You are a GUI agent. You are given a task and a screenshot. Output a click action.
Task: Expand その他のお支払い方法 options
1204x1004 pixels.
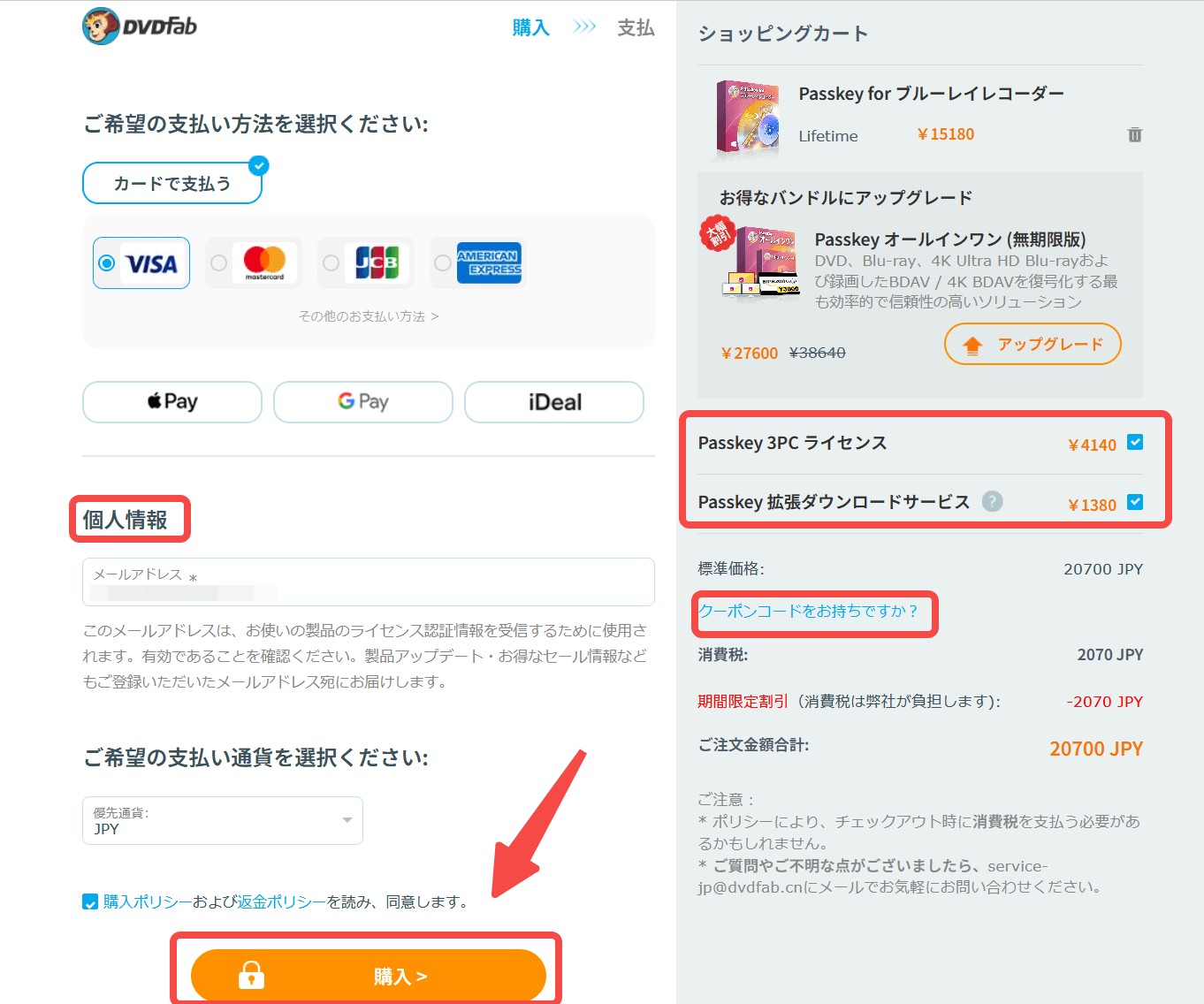coord(369,316)
